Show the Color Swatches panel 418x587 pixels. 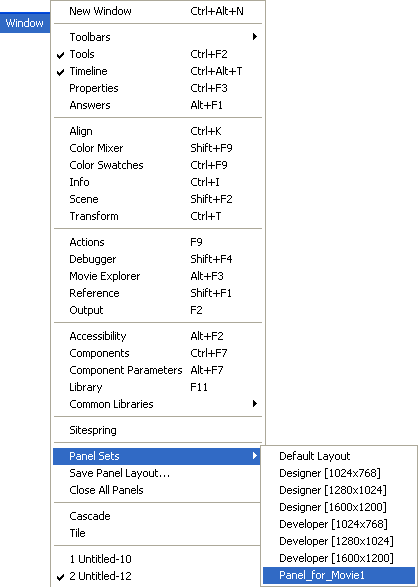157,165
